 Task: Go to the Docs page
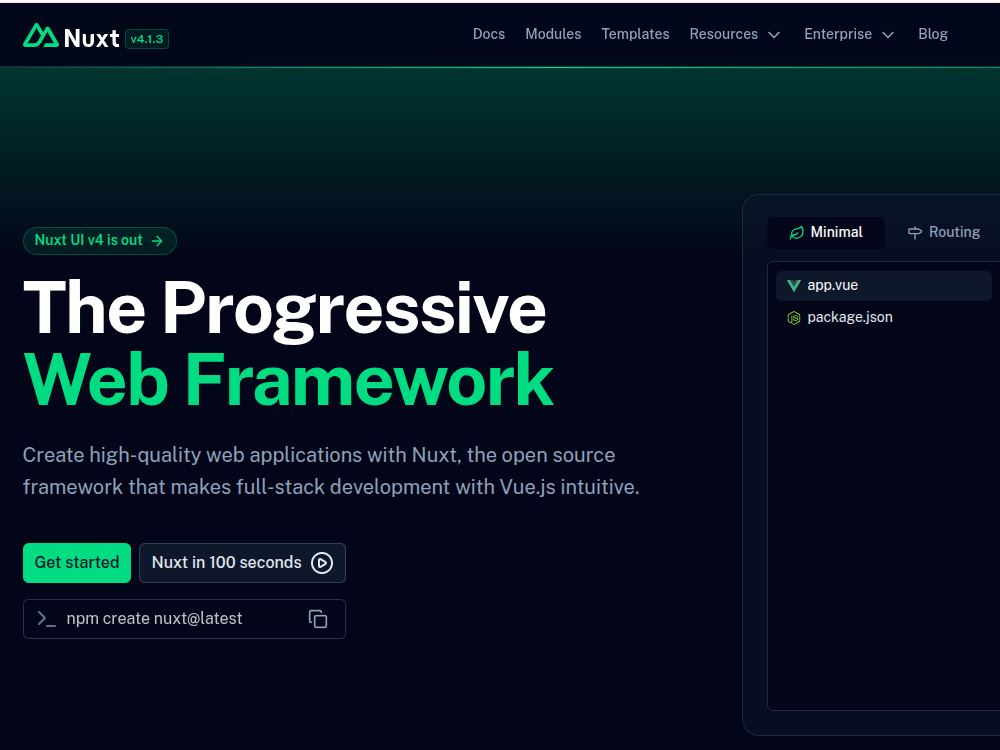[x=489, y=34]
